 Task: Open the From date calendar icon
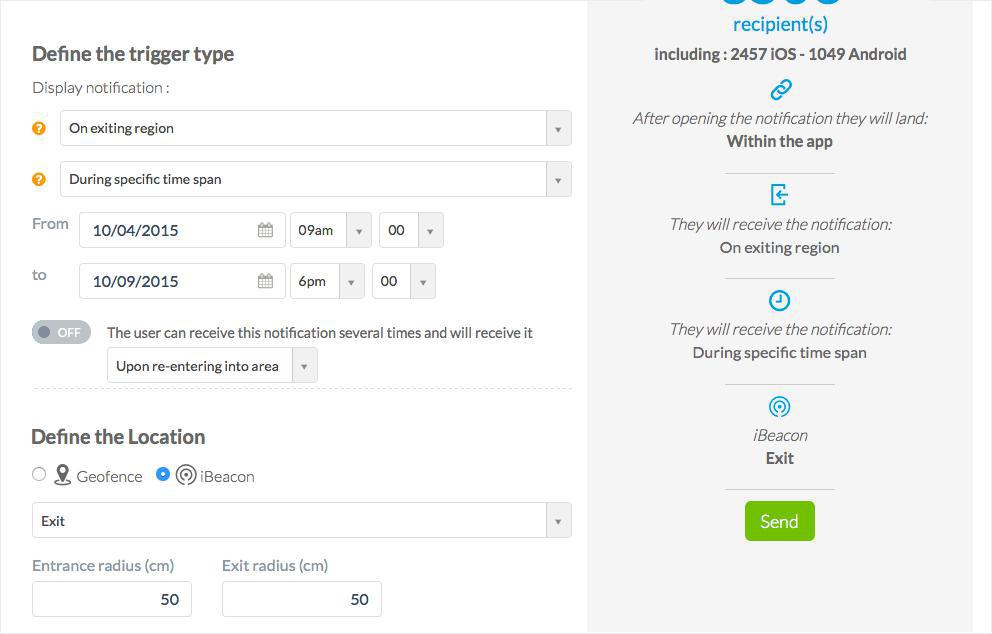[265, 230]
